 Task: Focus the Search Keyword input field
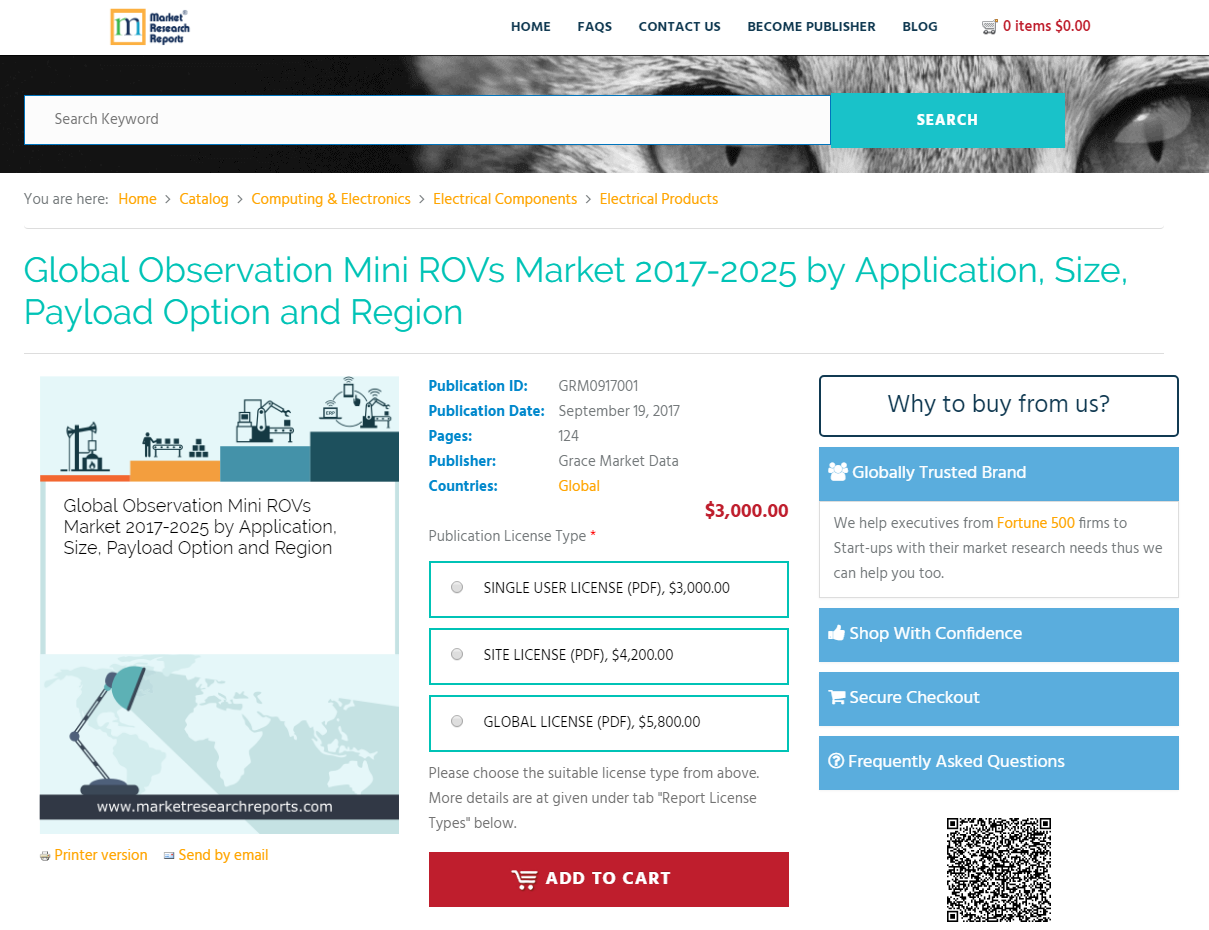[x=427, y=120]
